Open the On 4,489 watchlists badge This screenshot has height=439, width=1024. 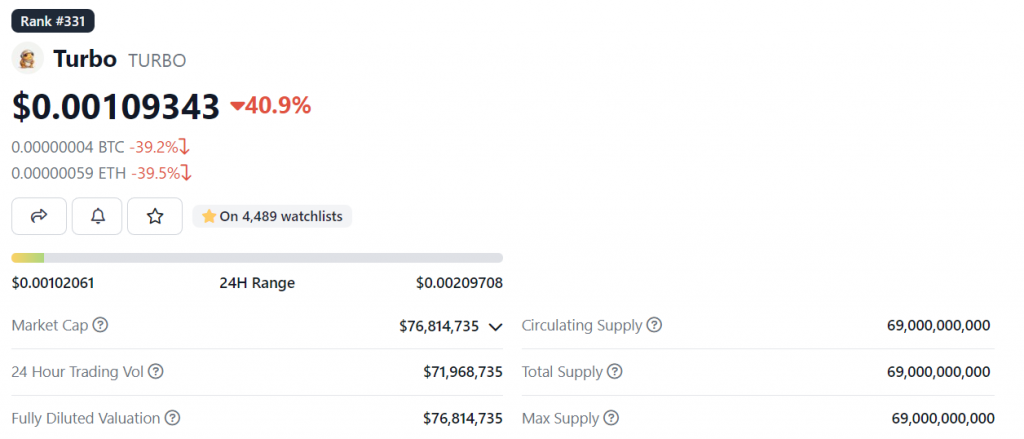[272, 216]
